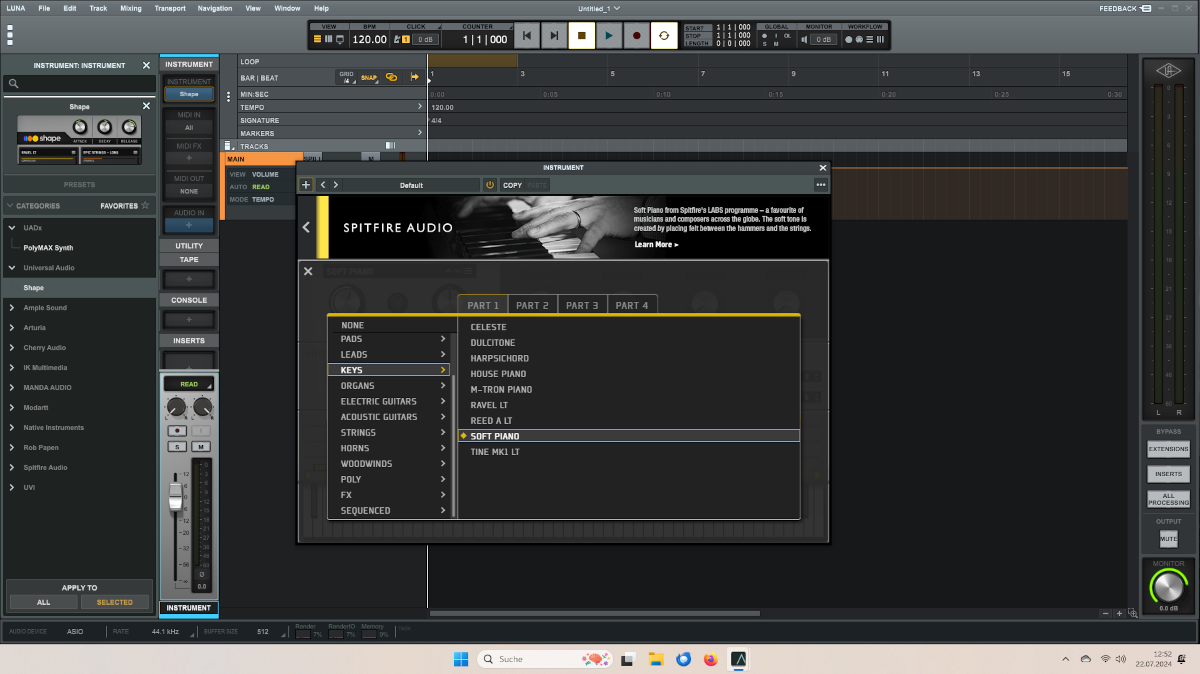Image resolution: width=1200 pixels, height=674 pixels.
Task: Open File Explorer from the taskbar
Action: point(656,659)
